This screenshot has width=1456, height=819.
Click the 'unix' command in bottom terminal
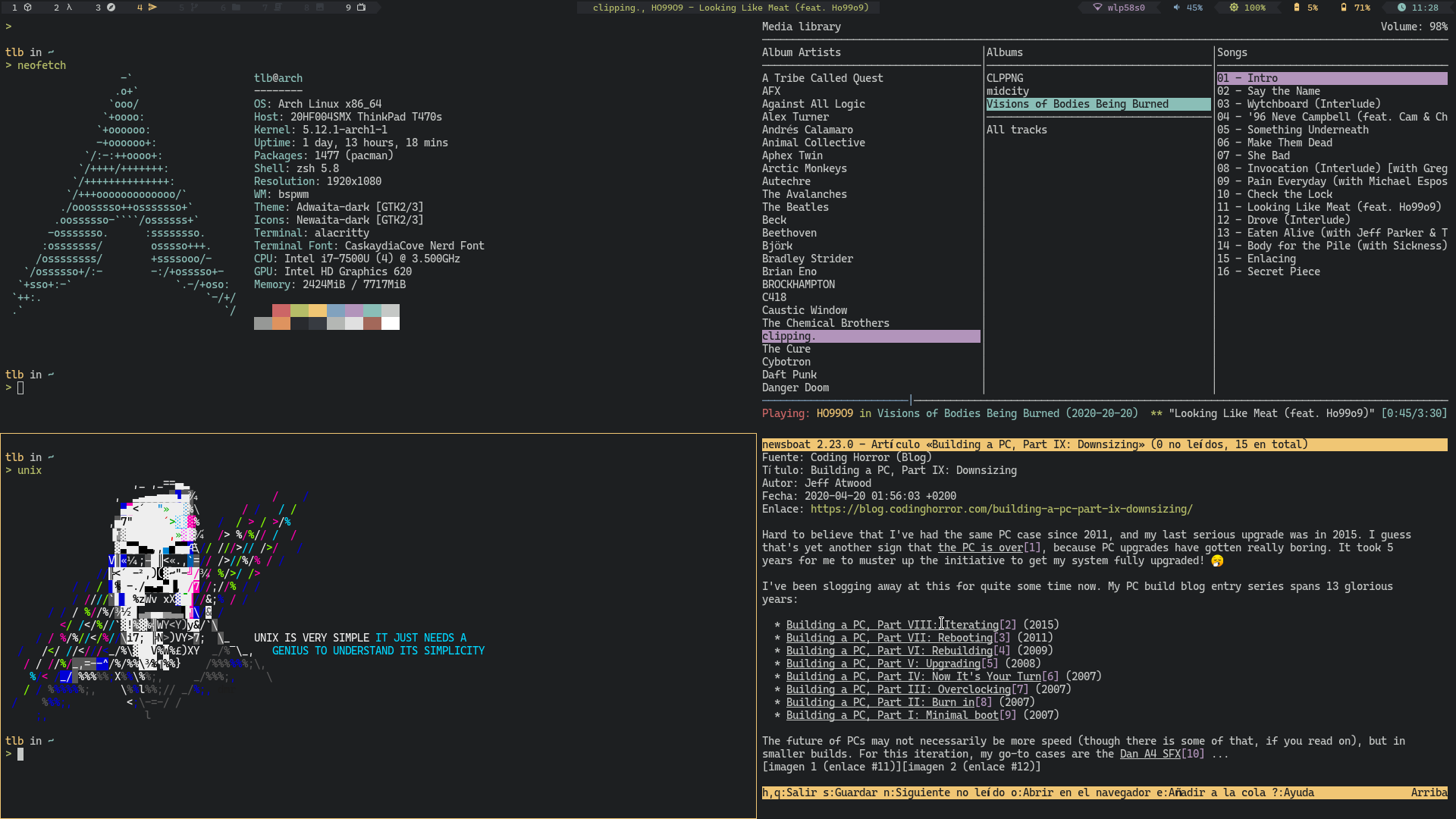(x=29, y=470)
